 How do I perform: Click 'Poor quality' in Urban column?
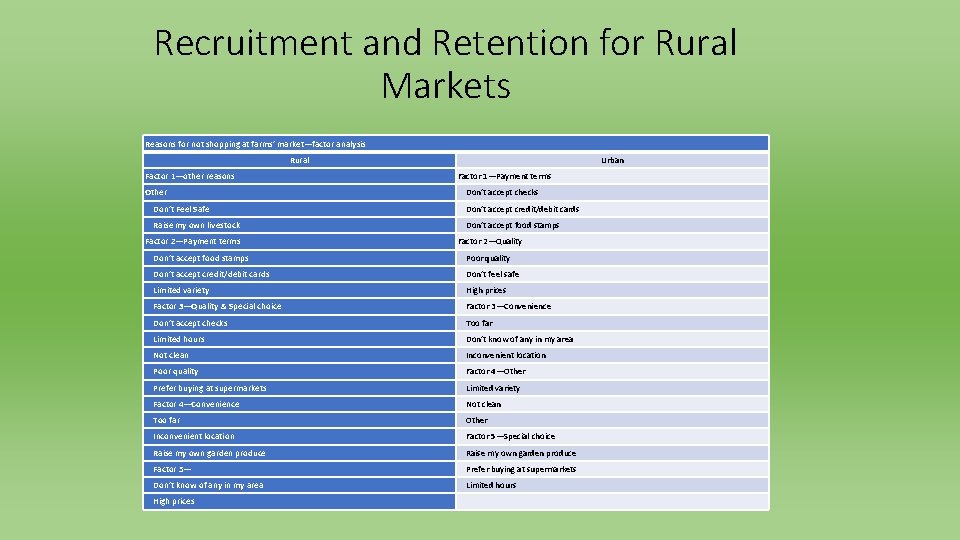pyautogui.click(x=612, y=258)
